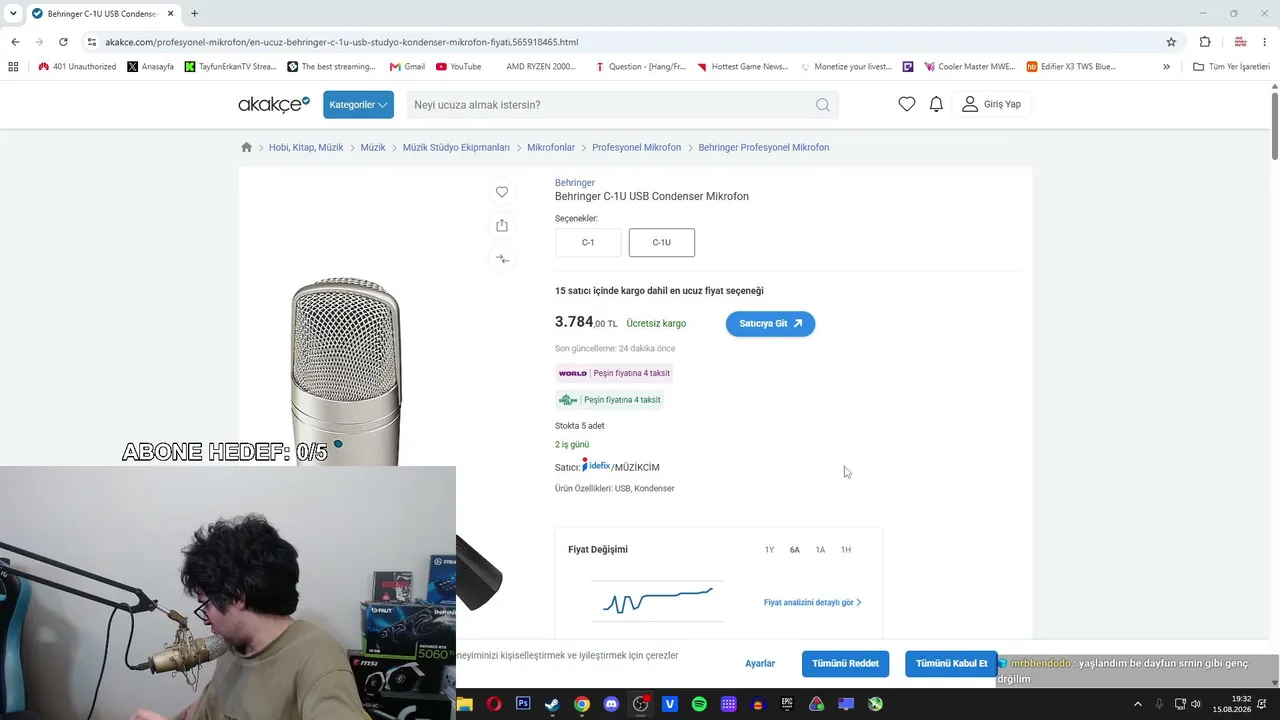
Task: Open Opera from taskbar
Action: (494, 704)
